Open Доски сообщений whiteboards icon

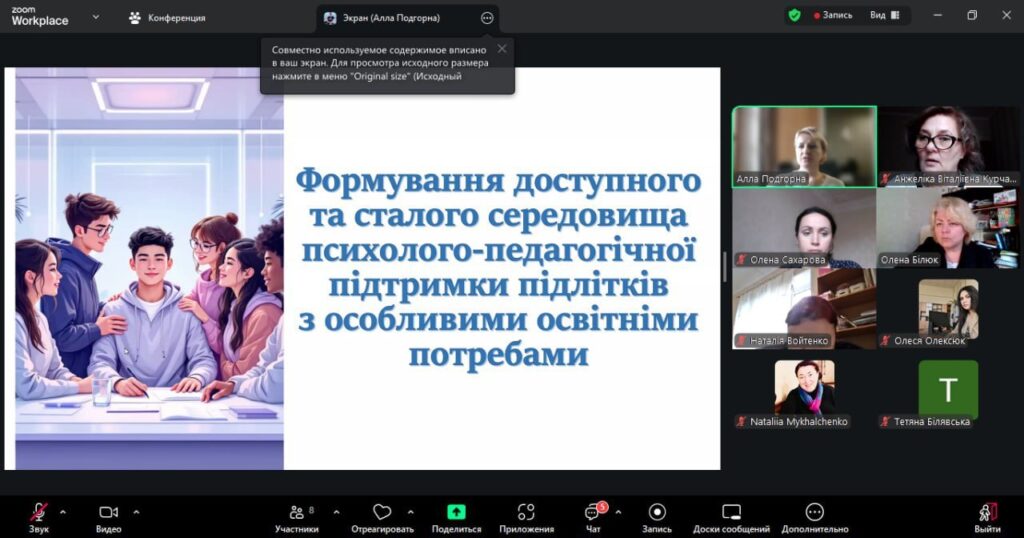(731, 512)
